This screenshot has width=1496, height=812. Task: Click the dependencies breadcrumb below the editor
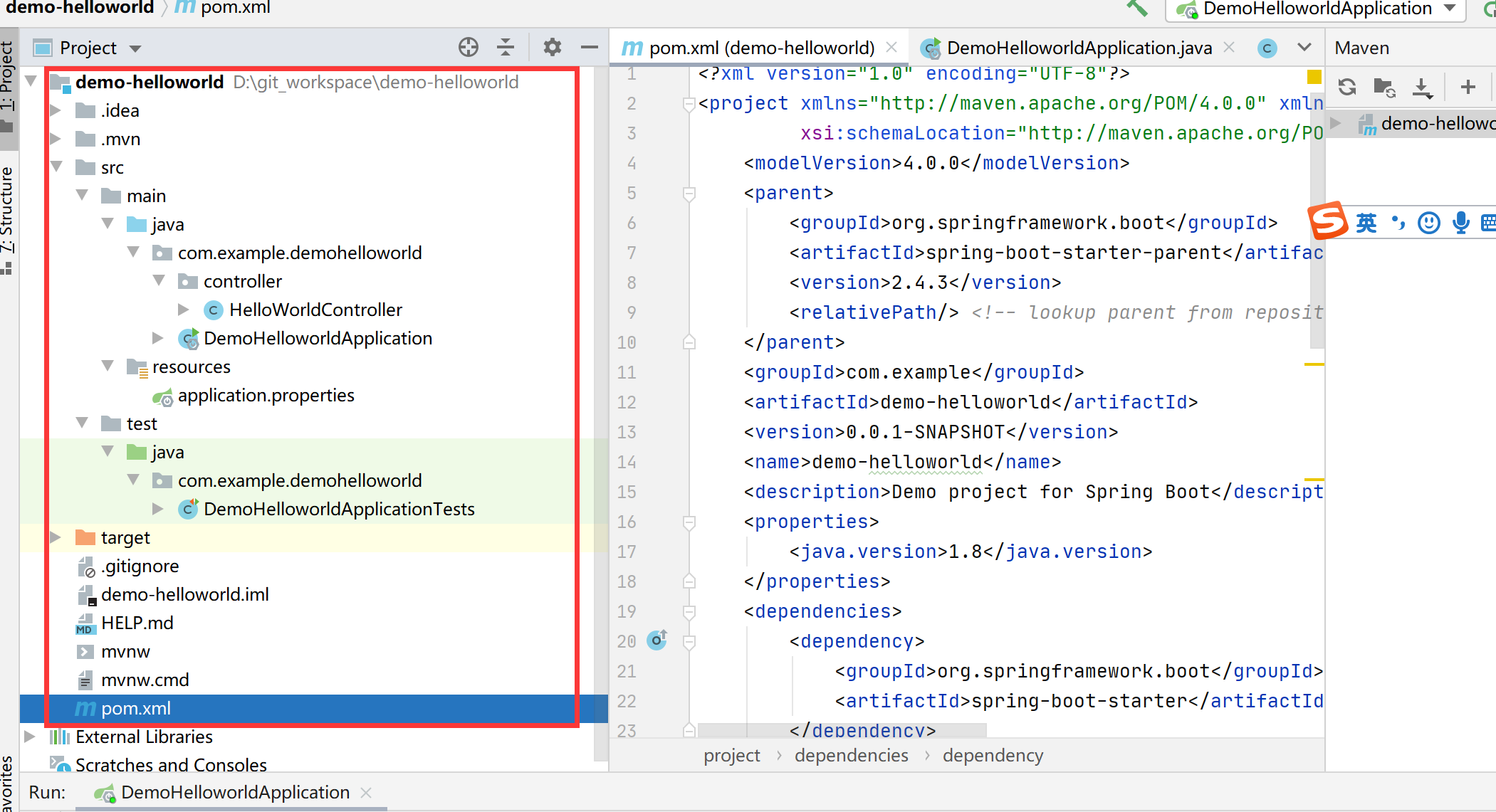[852, 755]
